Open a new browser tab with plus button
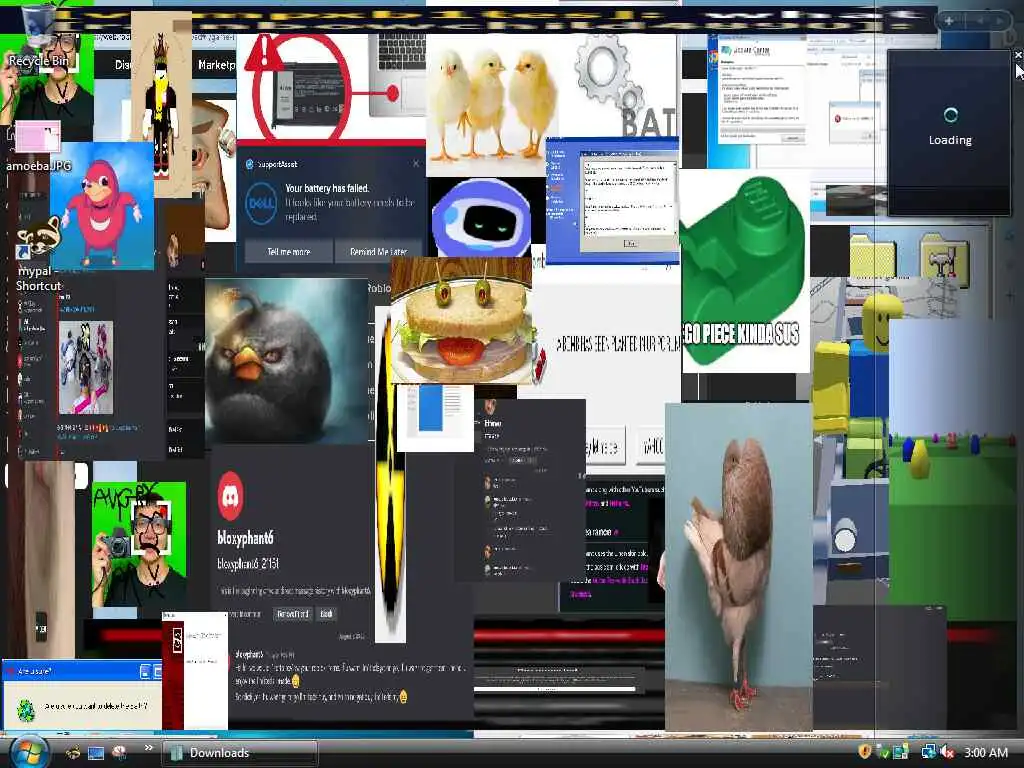The width and height of the screenshot is (1024, 768). [949, 21]
